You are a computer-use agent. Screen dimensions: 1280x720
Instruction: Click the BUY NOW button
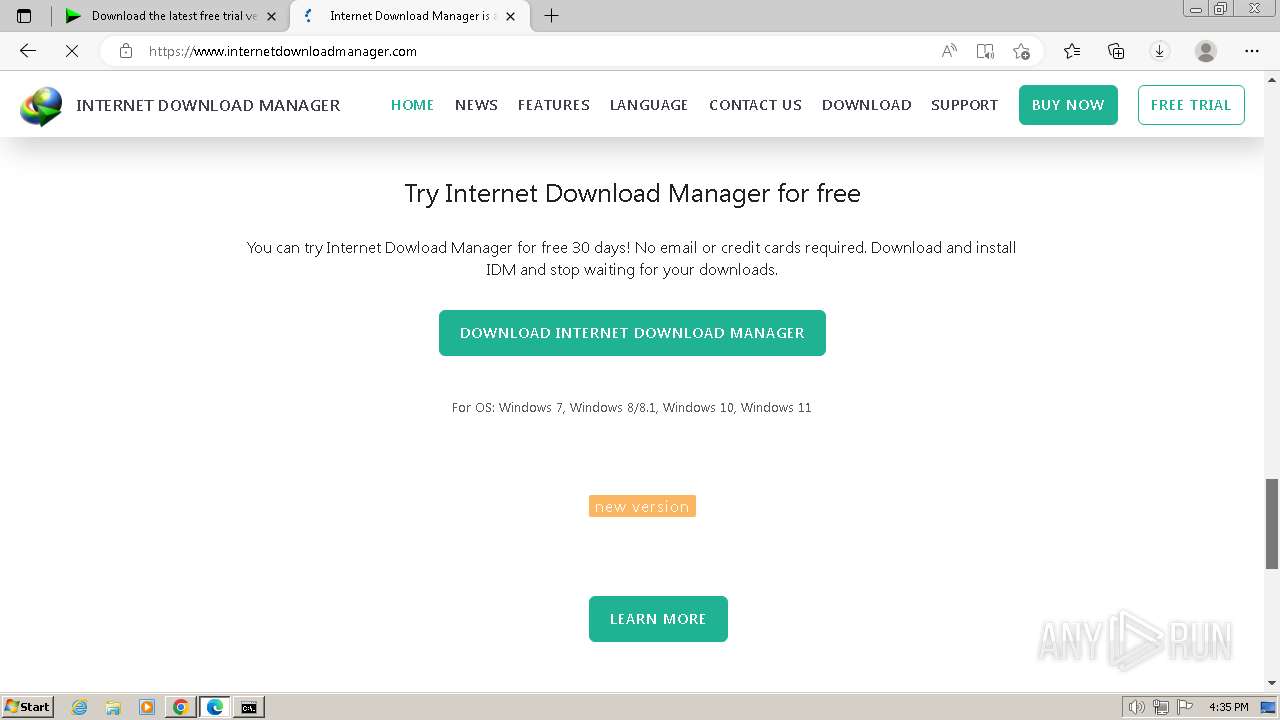click(1068, 105)
